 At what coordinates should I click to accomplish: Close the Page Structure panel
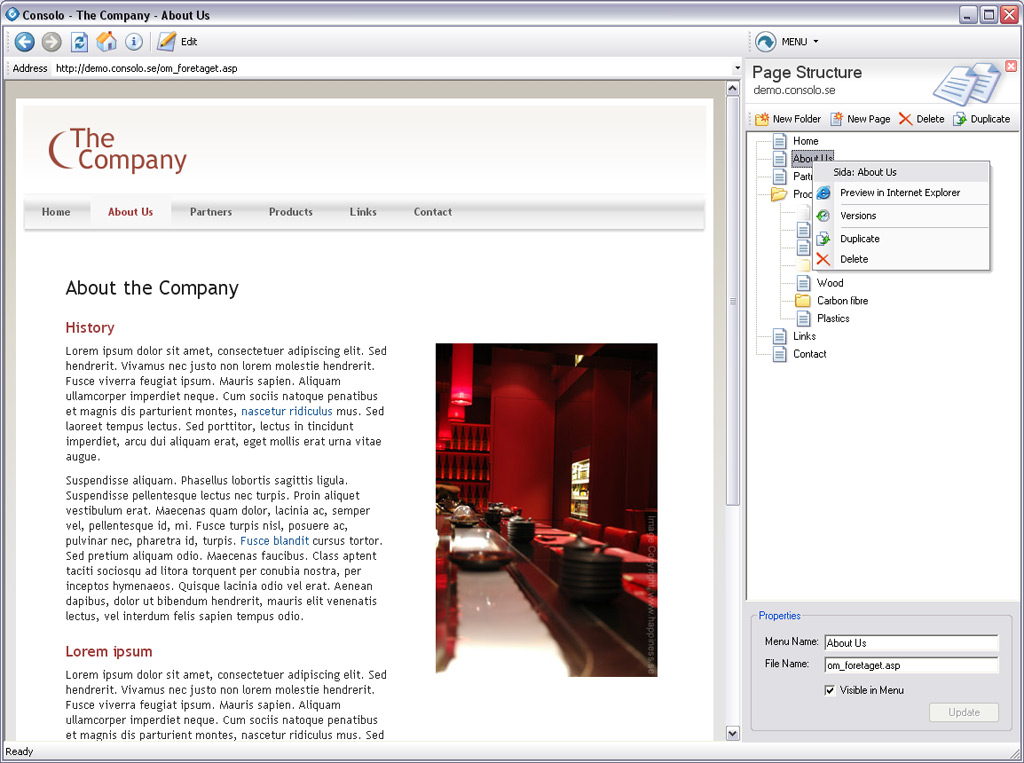[x=1010, y=66]
